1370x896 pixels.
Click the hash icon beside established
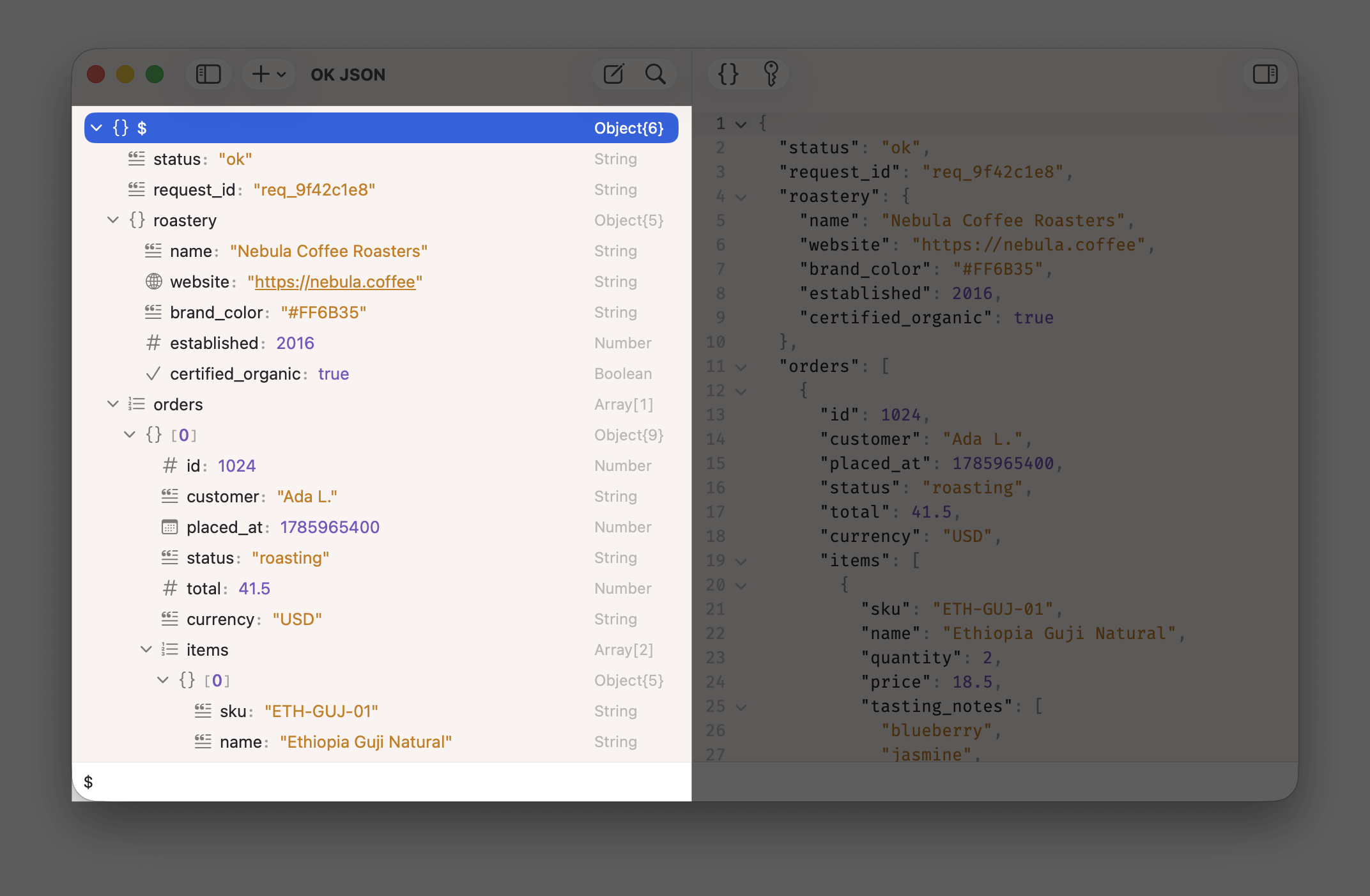pos(153,343)
